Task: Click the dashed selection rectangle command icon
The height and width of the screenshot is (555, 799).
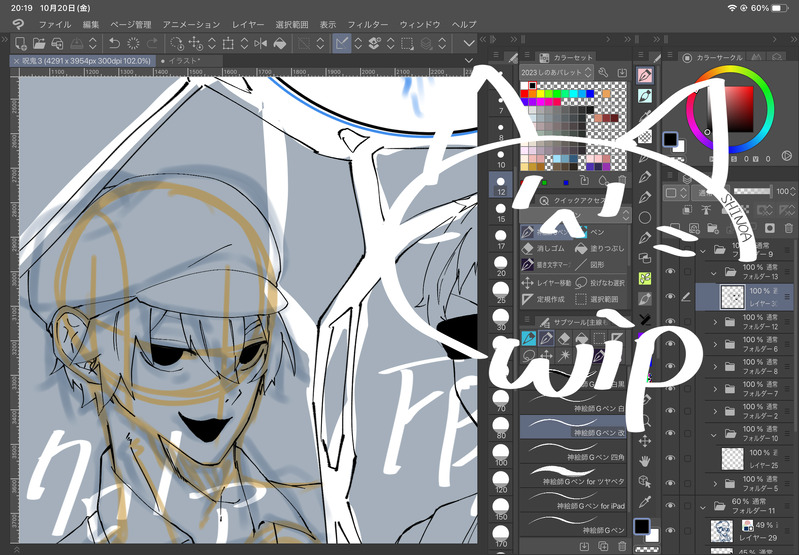Action: [x=407, y=43]
